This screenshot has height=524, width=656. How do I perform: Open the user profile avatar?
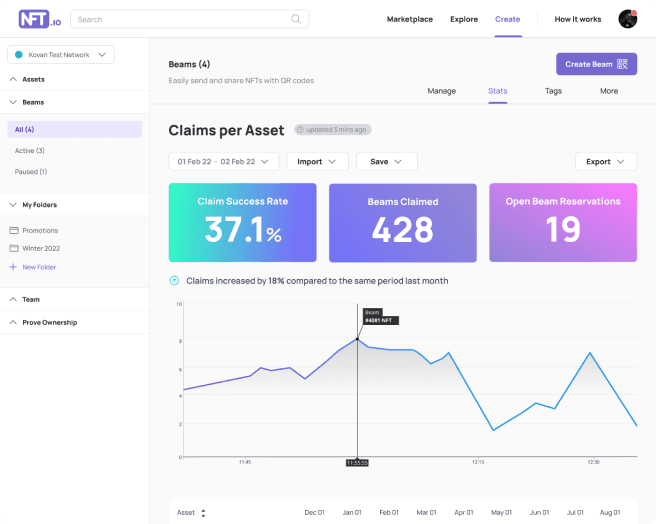pos(627,19)
